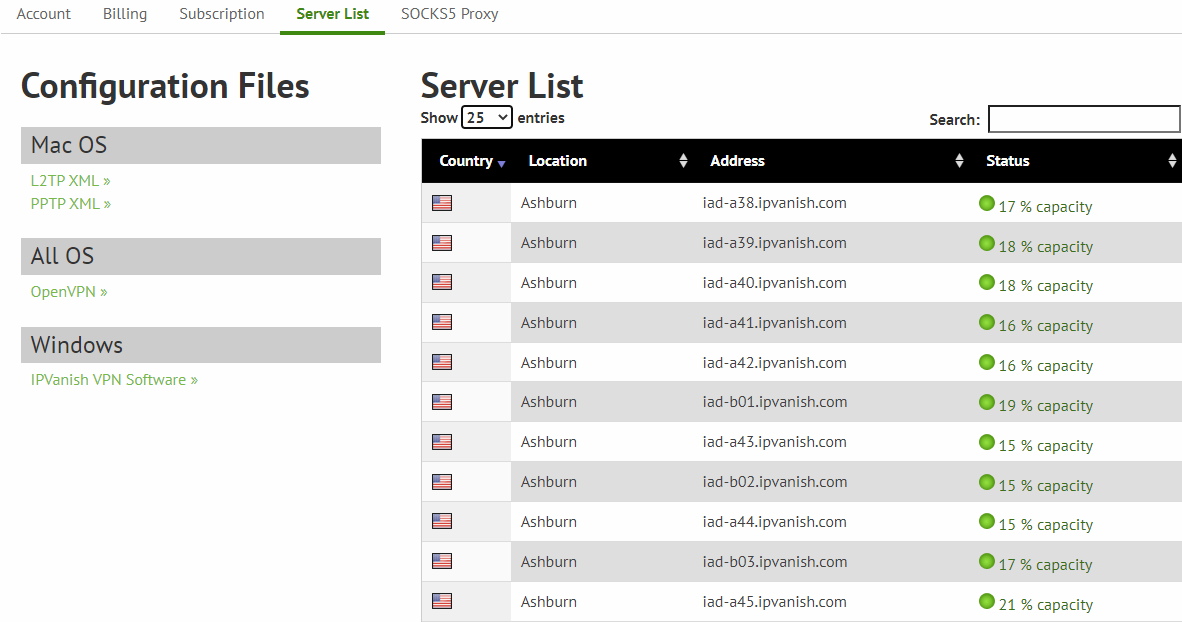Download the PPTP XML configuration
The height and width of the screenshot is (622, 1182).
click(x=70, y=204)
